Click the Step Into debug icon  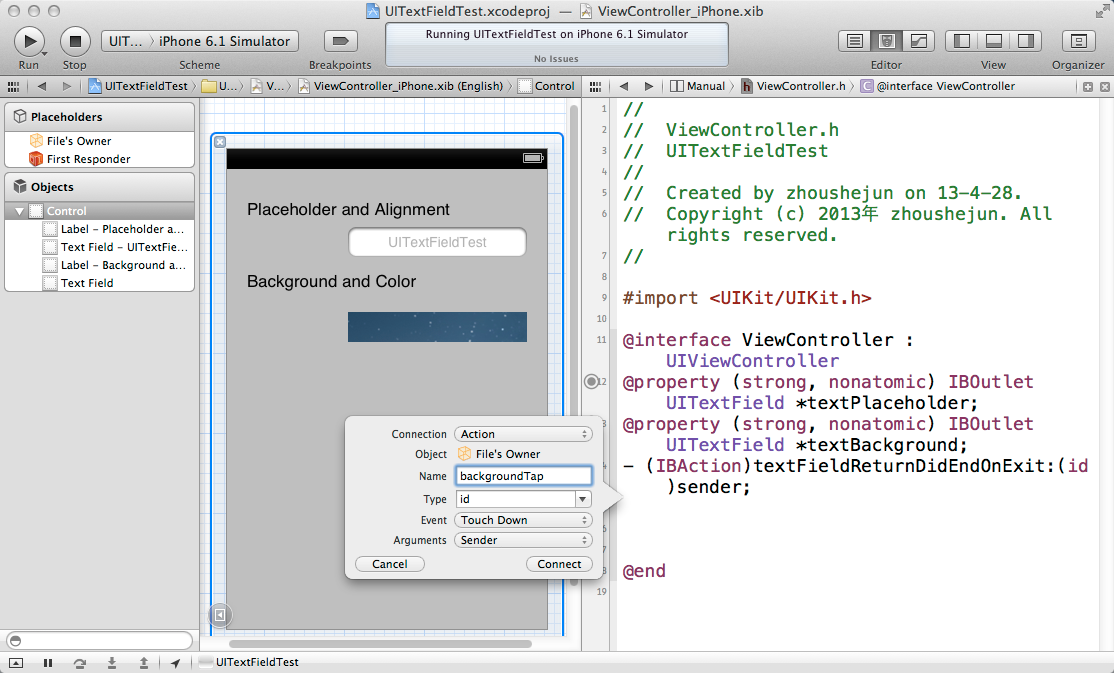(112, 662)
